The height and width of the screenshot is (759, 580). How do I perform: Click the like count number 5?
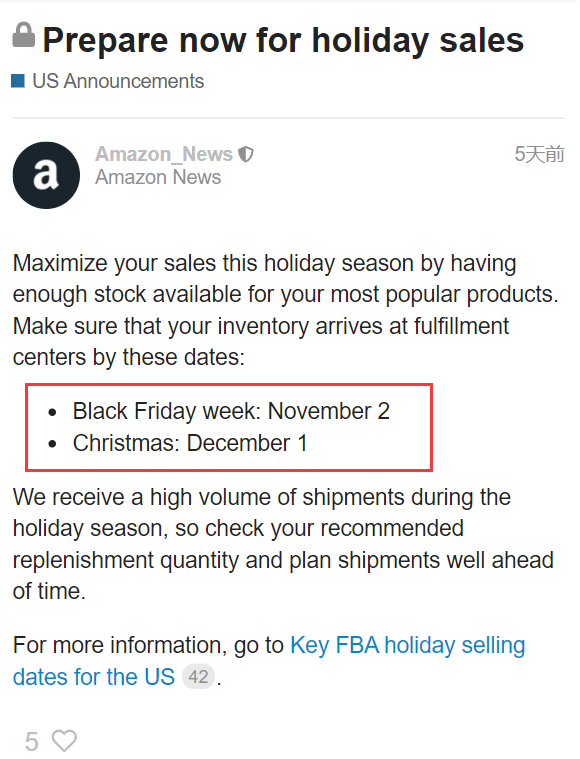tap(31, 742)
